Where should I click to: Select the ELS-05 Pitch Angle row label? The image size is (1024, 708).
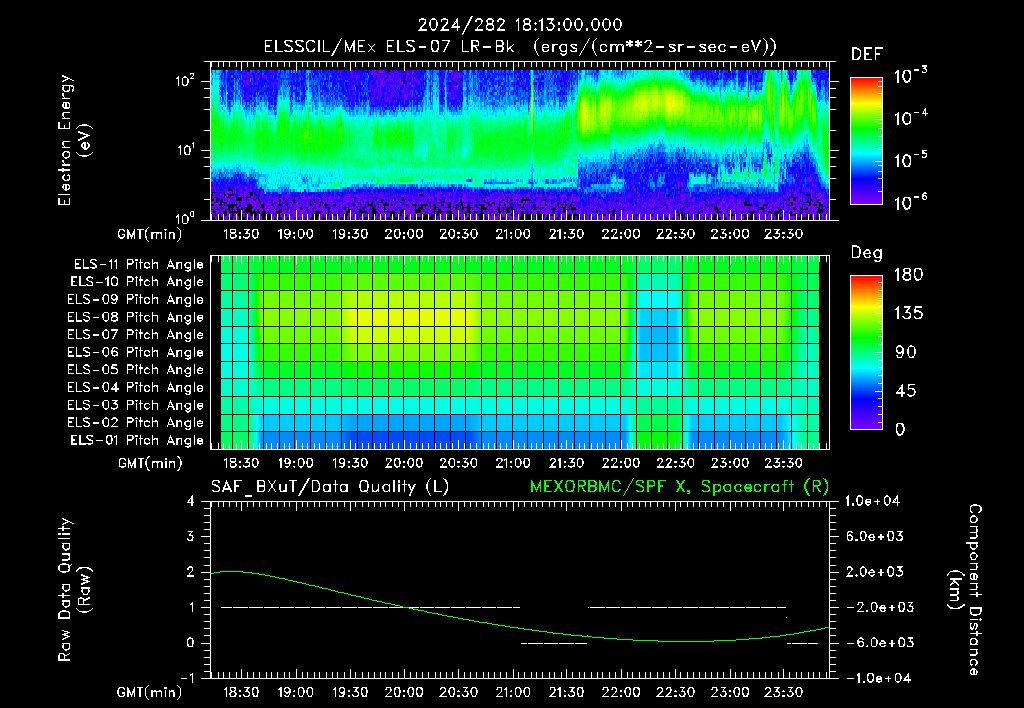pyautogui.click(x=136, y=370)
